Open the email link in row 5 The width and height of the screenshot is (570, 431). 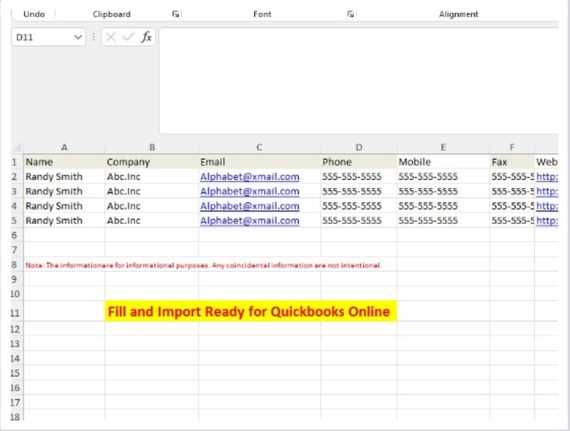coord(250,221)
